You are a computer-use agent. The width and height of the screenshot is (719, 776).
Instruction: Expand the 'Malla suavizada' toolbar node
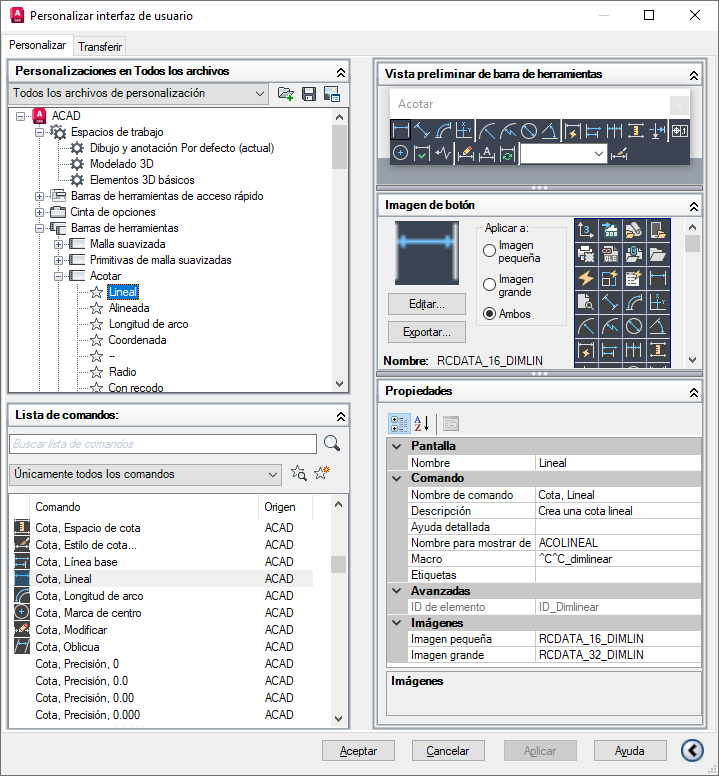[58, 244]
